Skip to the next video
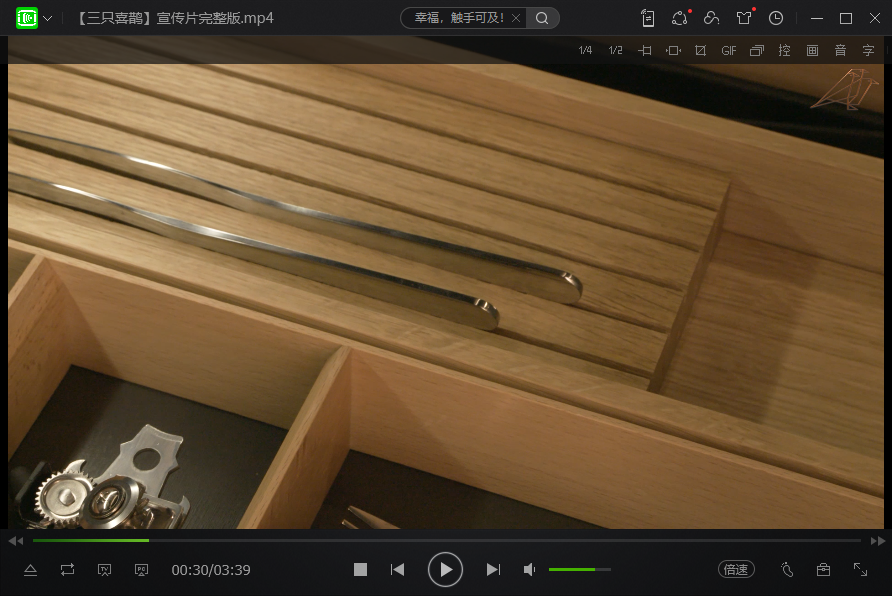The width and height of the screenshot is (892, 596). pos(493,569)
